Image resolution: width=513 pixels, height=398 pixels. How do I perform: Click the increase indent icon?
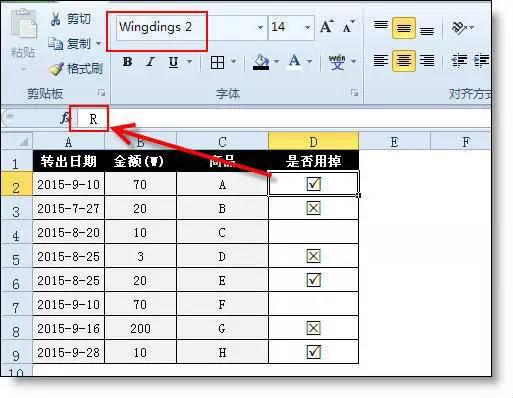click(481, 61)
